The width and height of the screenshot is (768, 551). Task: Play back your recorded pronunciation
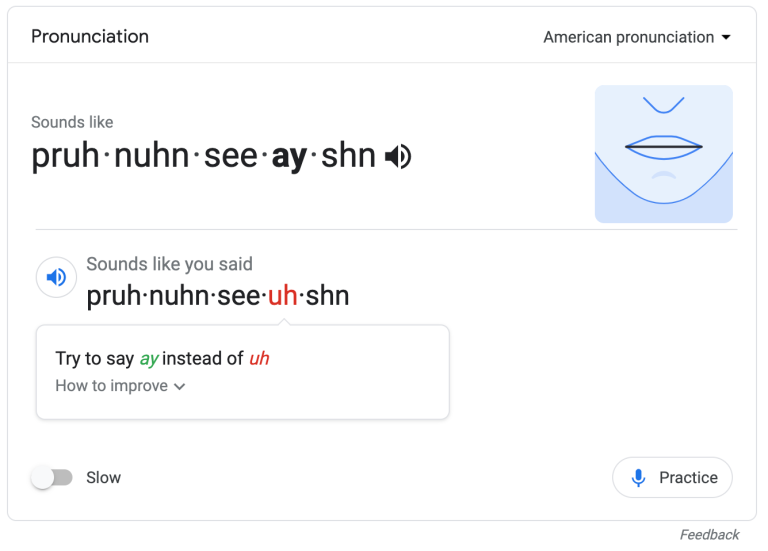coord(57,277)
